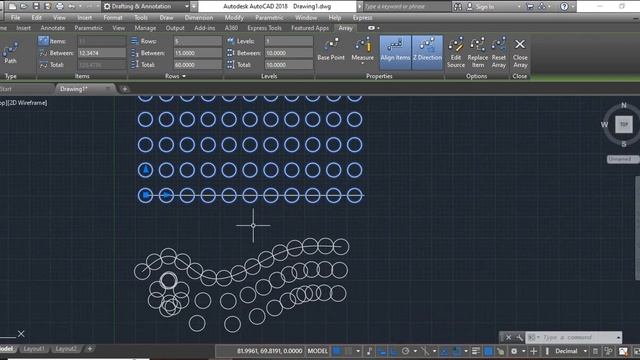Open the Decimal units dropdown
This screenshot has height=360, width=640.
(x=585, y=351)
